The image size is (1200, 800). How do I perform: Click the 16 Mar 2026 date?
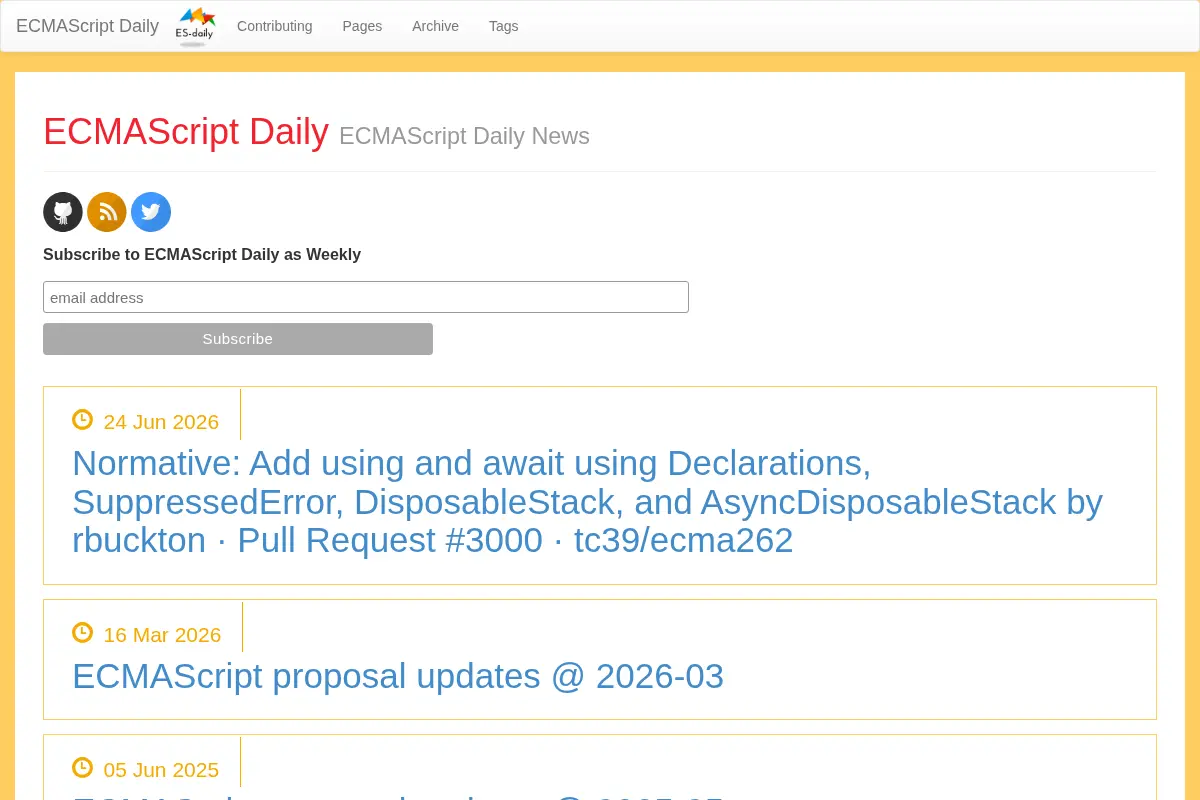click(x=162, y=635)
